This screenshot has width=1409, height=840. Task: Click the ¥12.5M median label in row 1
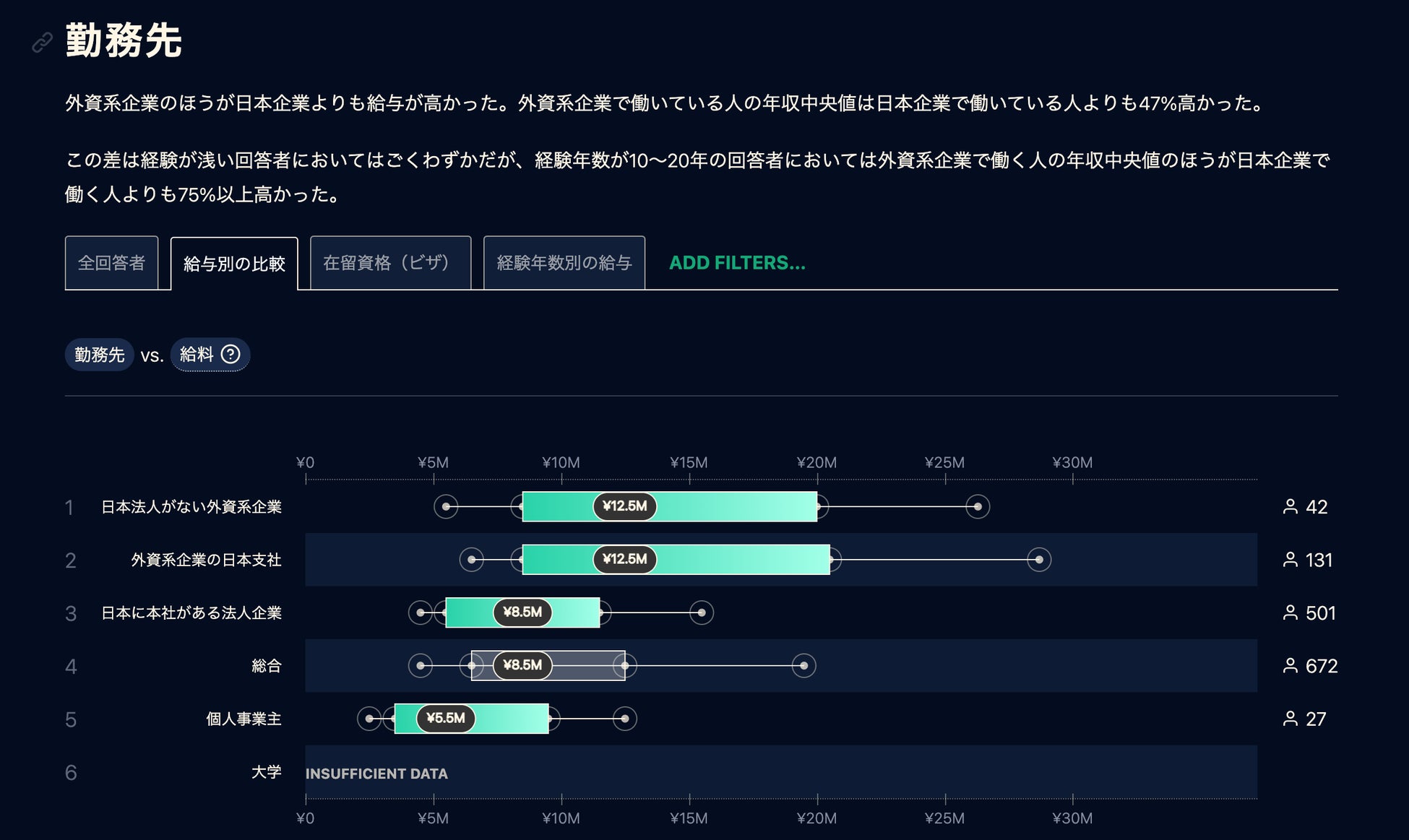tap(624, 506)
